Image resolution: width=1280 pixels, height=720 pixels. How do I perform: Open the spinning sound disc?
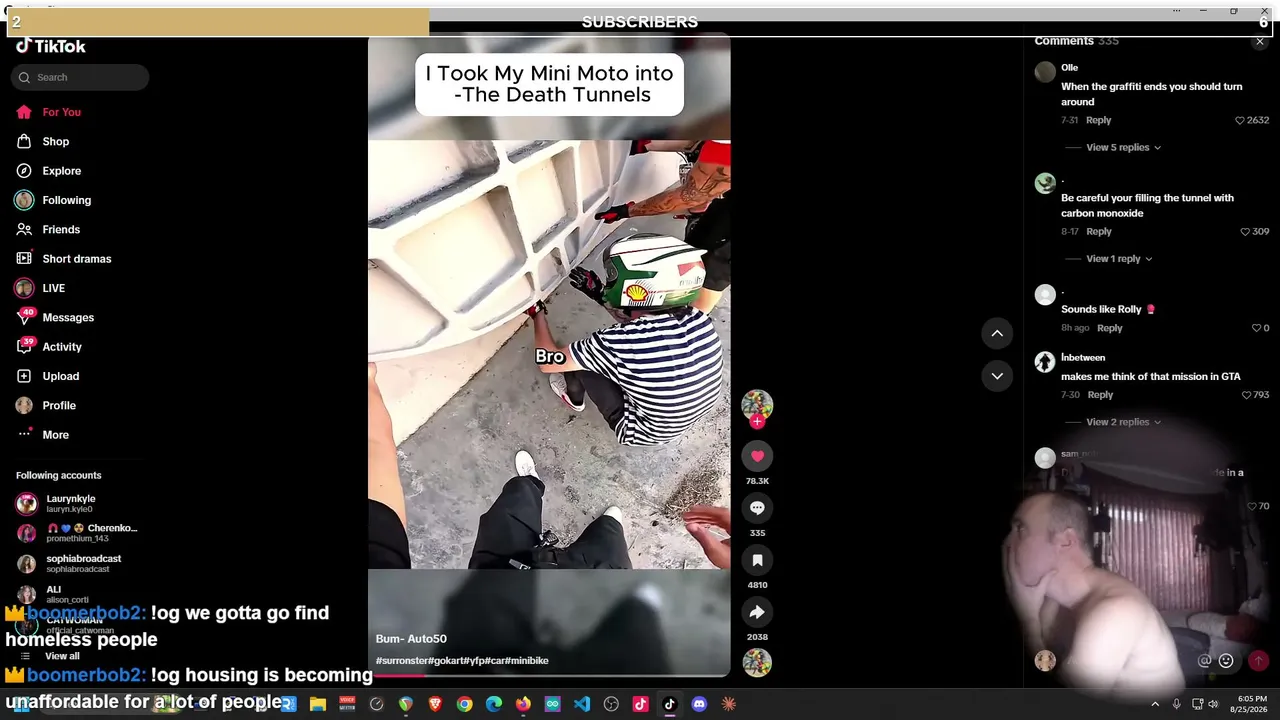pyautogui.click(x=757, y=662)
